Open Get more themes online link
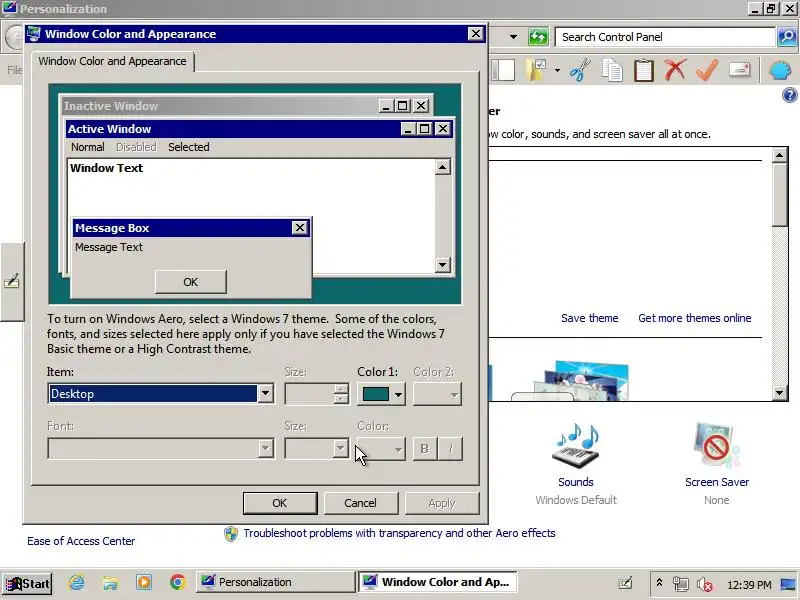The width and height of the screenshot is (800, 600). [x=694, y=318]
